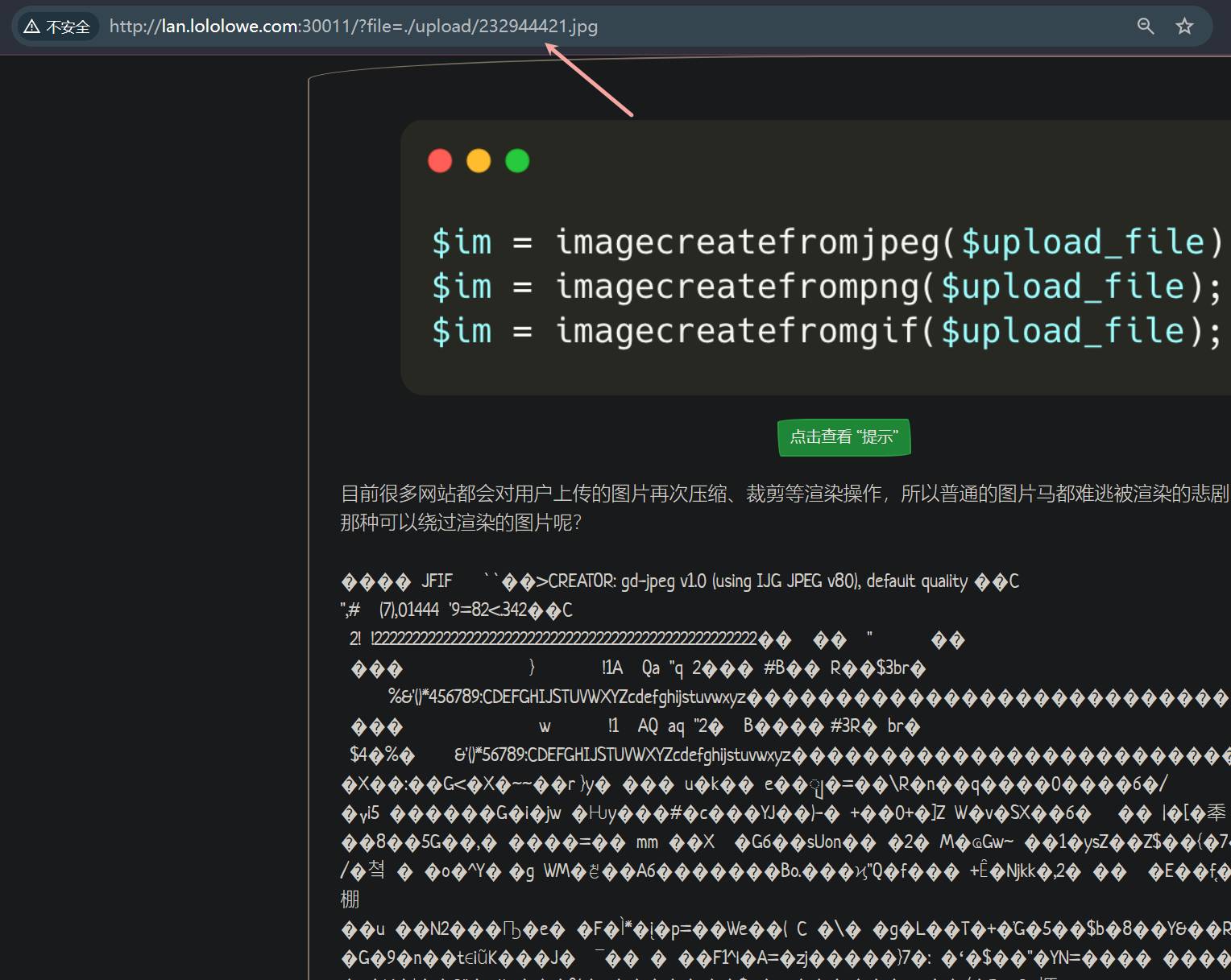Click the magnifying glass search icon in address bar
Image resolution: width=1231 pixels, height=980 pixels.
(1145, 26)
